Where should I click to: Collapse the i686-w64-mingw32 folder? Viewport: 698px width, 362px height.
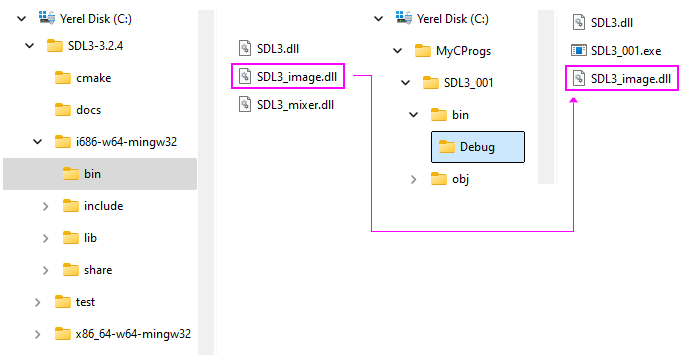(37, 142)
